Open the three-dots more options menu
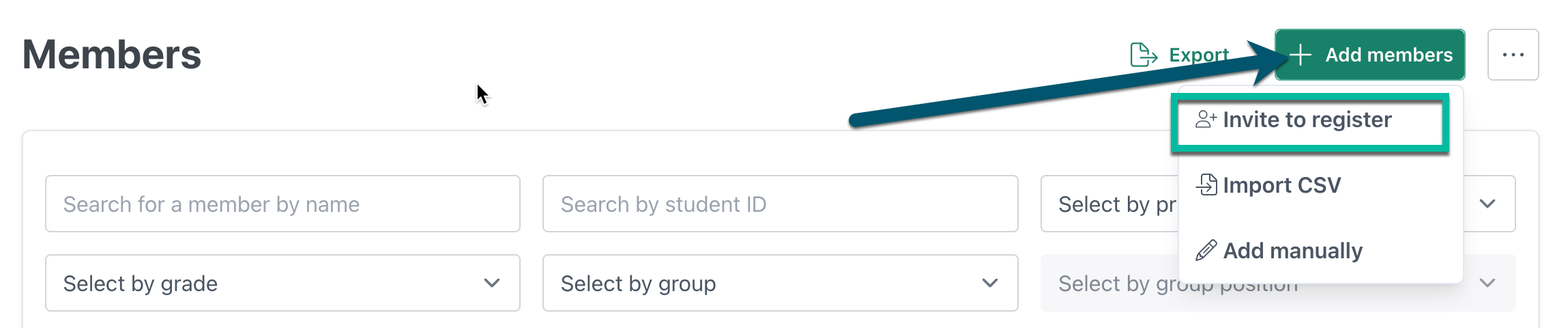 [1513, 55]
